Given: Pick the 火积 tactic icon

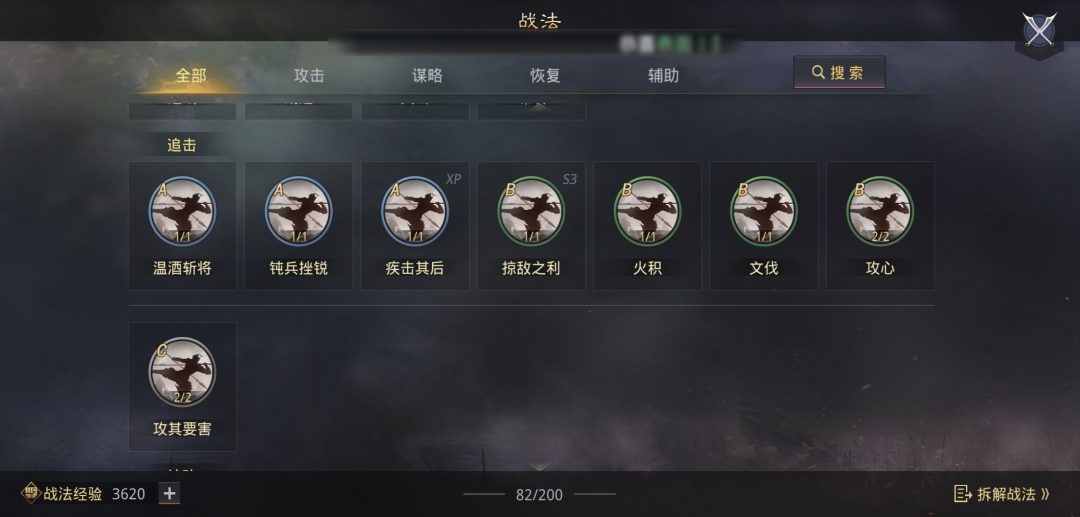Looking at the screenshot, I should pyautogui.click(x=647, y=211).
